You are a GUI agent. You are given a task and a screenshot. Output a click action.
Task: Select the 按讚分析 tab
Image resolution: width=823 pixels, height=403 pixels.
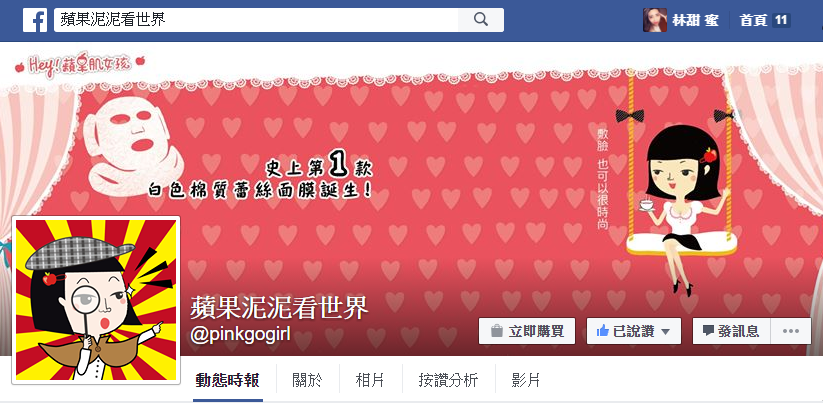pos(448,380)
